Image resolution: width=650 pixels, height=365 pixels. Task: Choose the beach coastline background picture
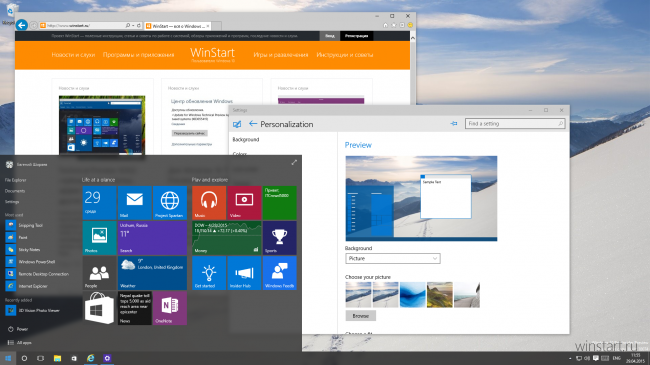coord(467,294)
